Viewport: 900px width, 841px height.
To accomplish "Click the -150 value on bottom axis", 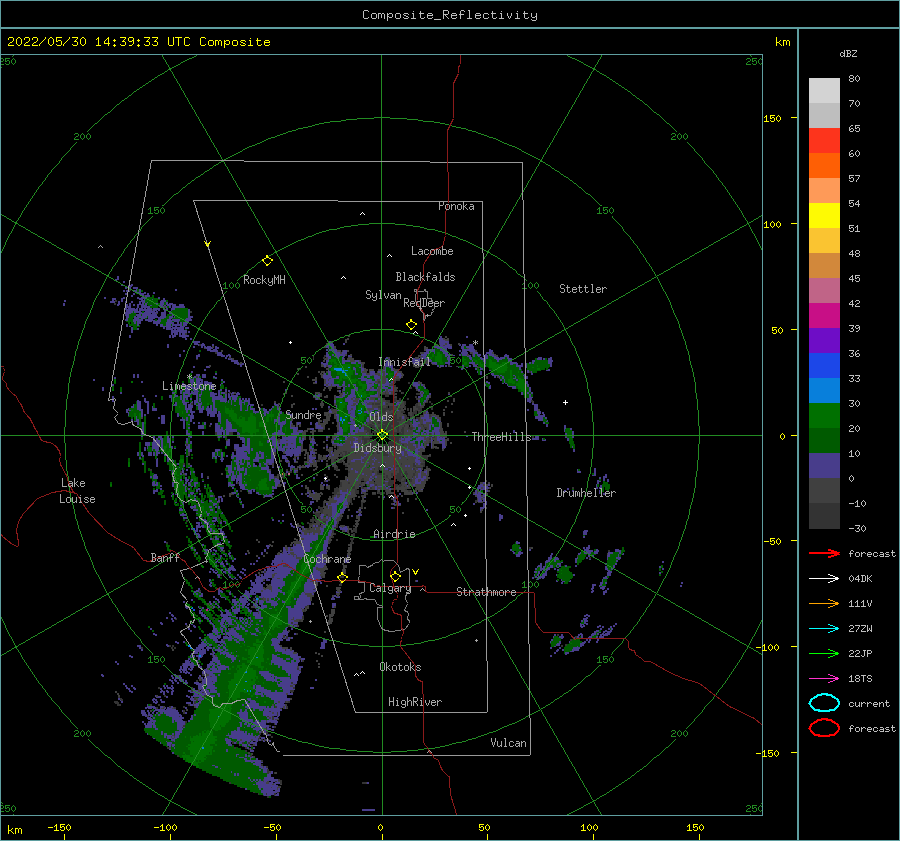I will pyautogui.click(x=59, y=827).
